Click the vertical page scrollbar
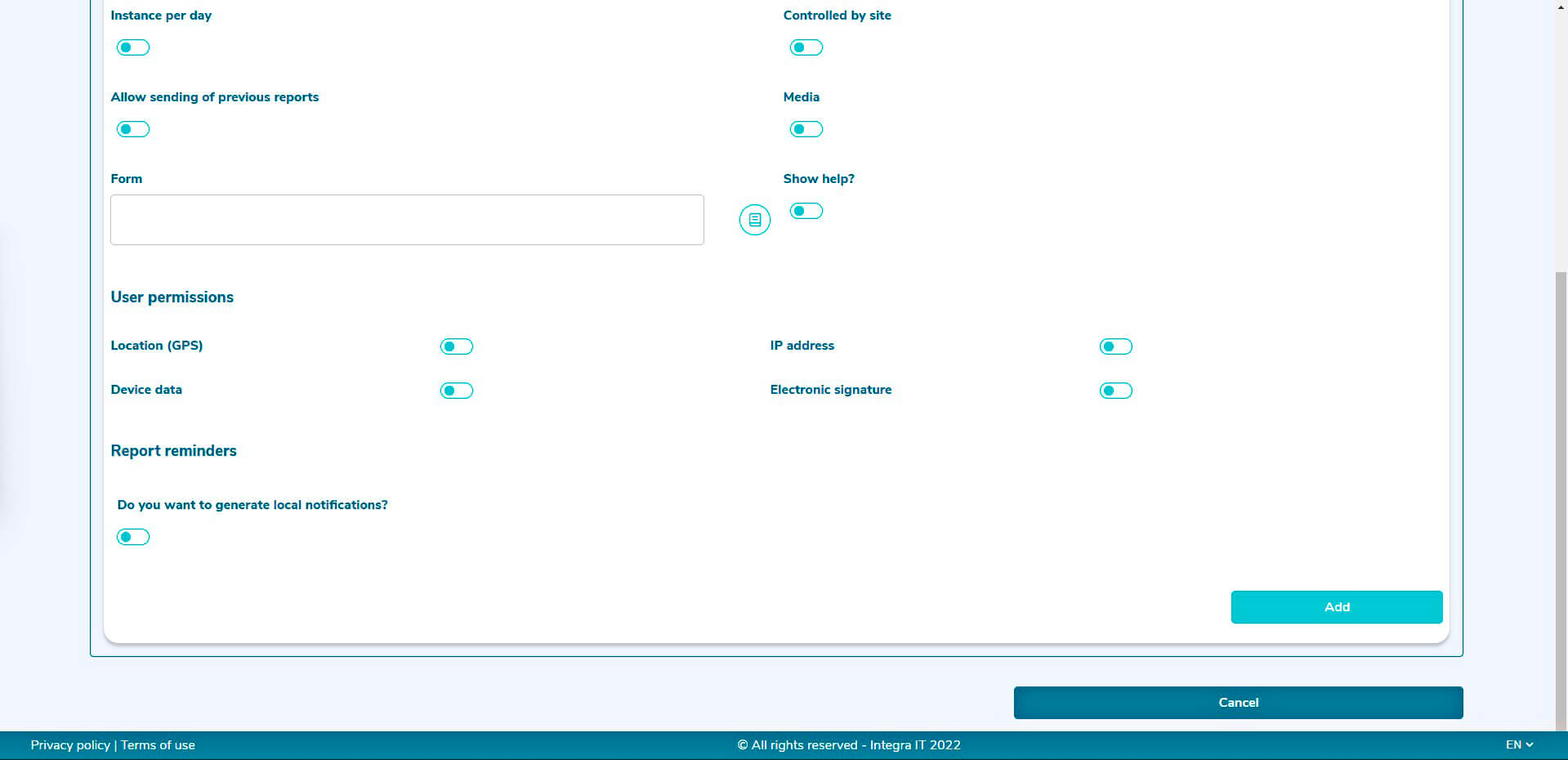Screen dimensions: 1568x760 [x=1561, y=490]
